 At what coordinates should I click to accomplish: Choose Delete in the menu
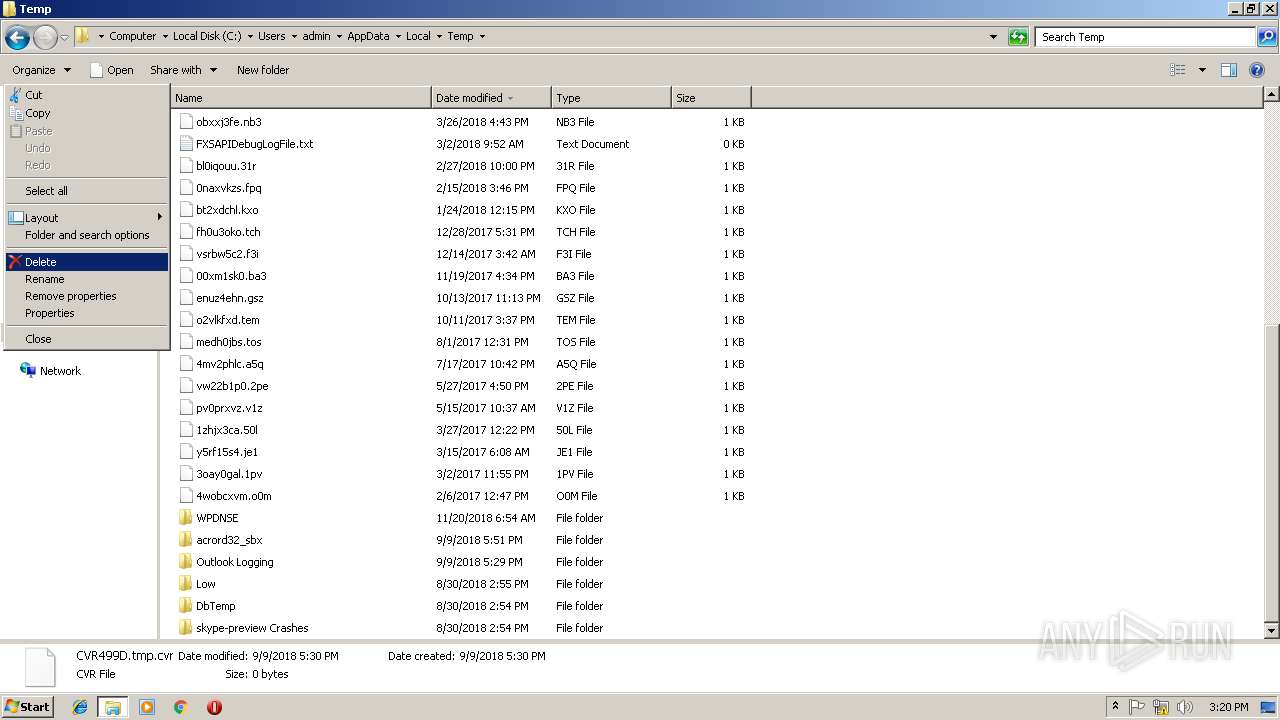click(x=86, y=262)
